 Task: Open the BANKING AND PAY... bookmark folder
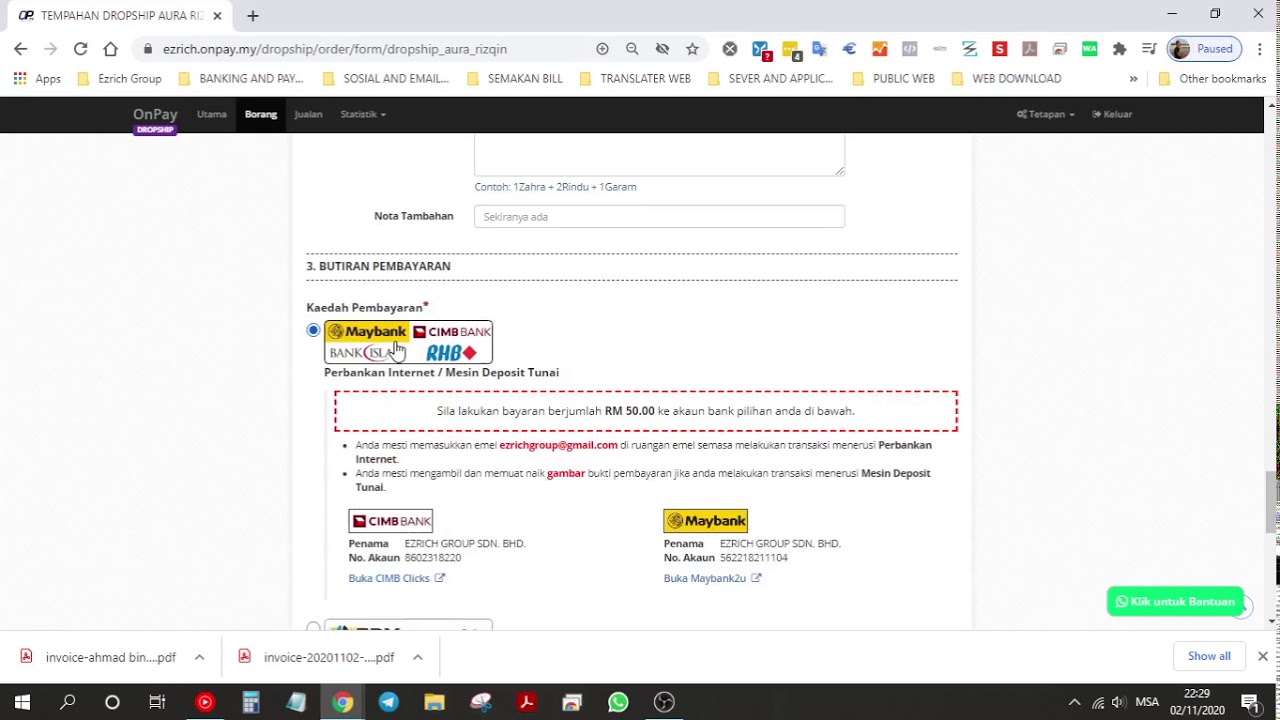240,78
